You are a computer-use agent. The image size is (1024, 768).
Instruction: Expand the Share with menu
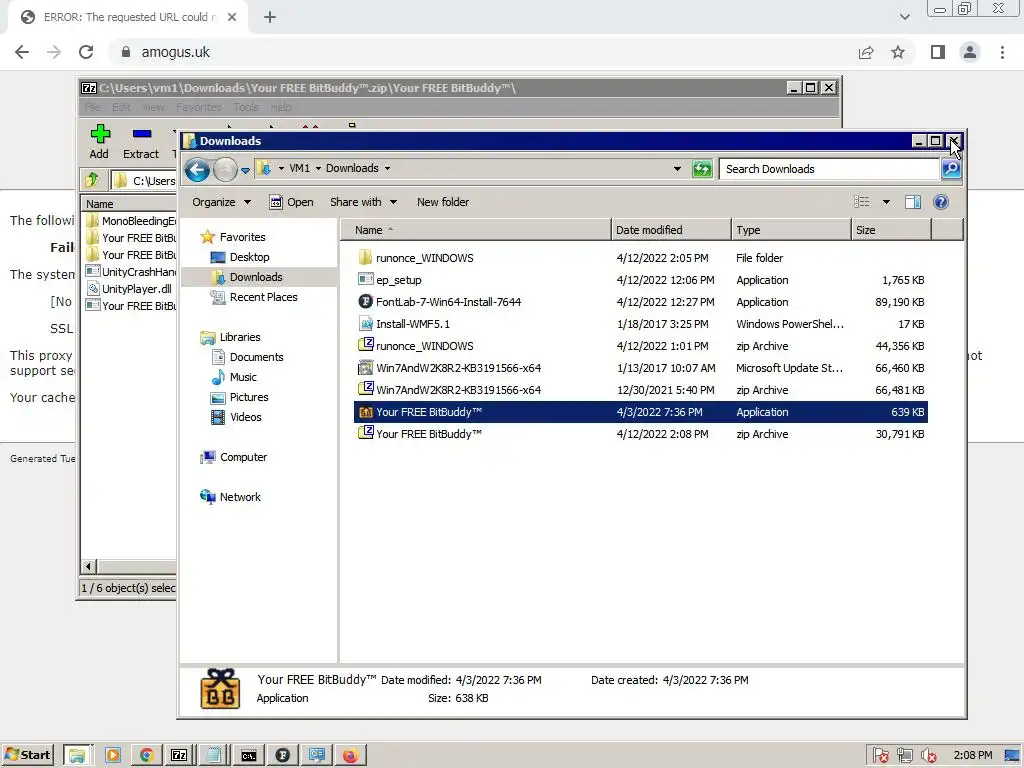pyautogui.click(x=363, y=202)
